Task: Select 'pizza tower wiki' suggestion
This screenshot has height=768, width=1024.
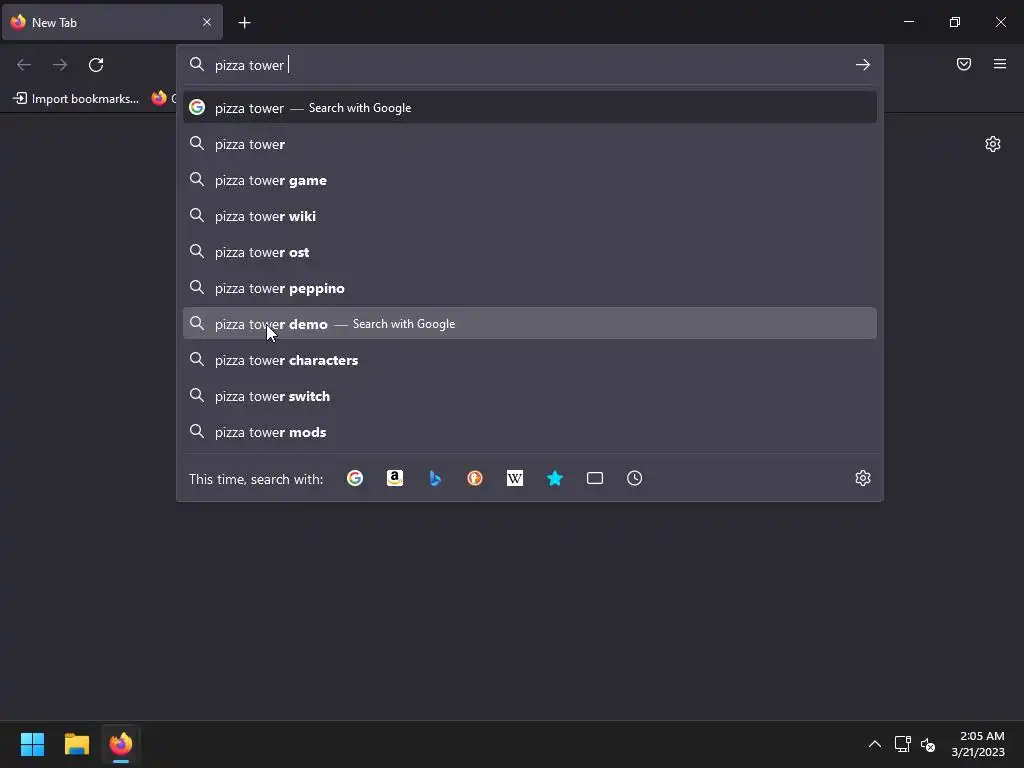Action: [x=530, y=216]
